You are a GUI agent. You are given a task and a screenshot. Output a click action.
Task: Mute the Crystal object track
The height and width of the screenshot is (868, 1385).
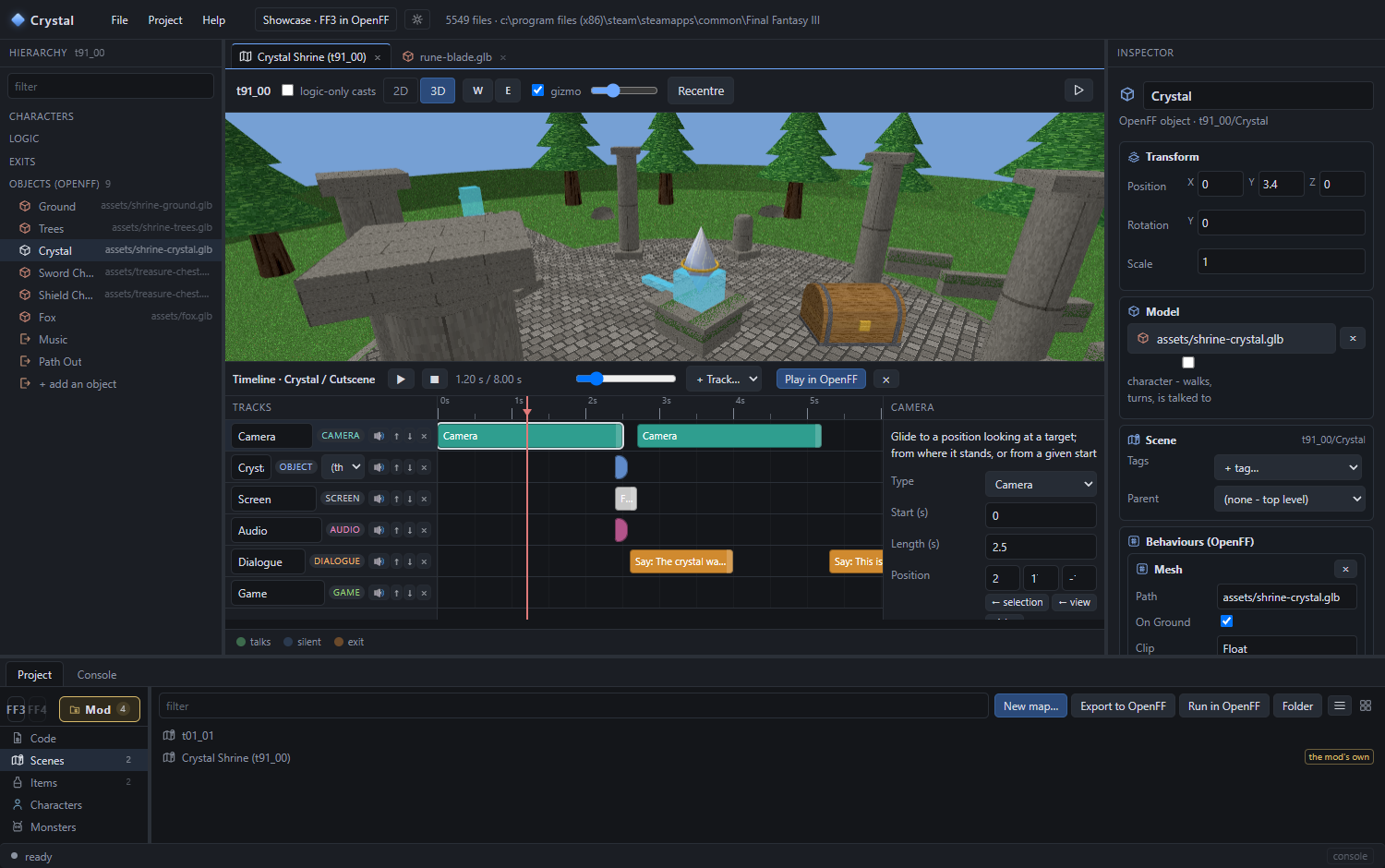(x=379, y=467)
